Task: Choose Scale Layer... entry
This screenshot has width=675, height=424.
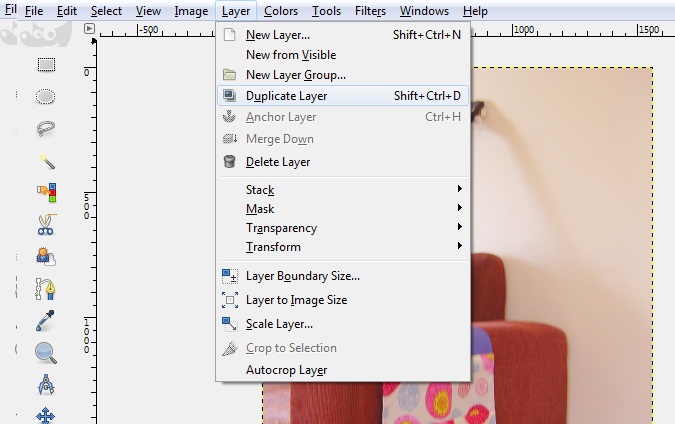Action: coord(343,324)
